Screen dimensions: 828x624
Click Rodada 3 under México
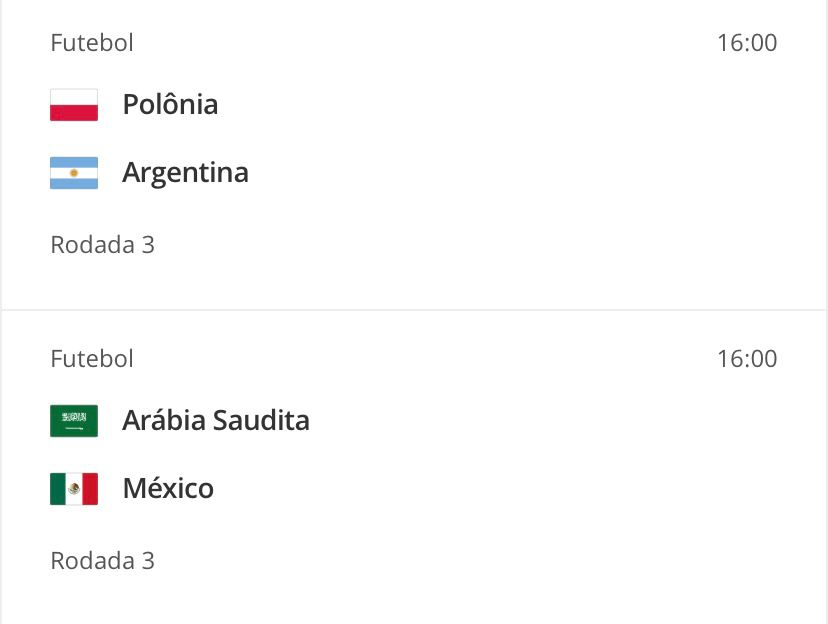click(x=102, y=561)
